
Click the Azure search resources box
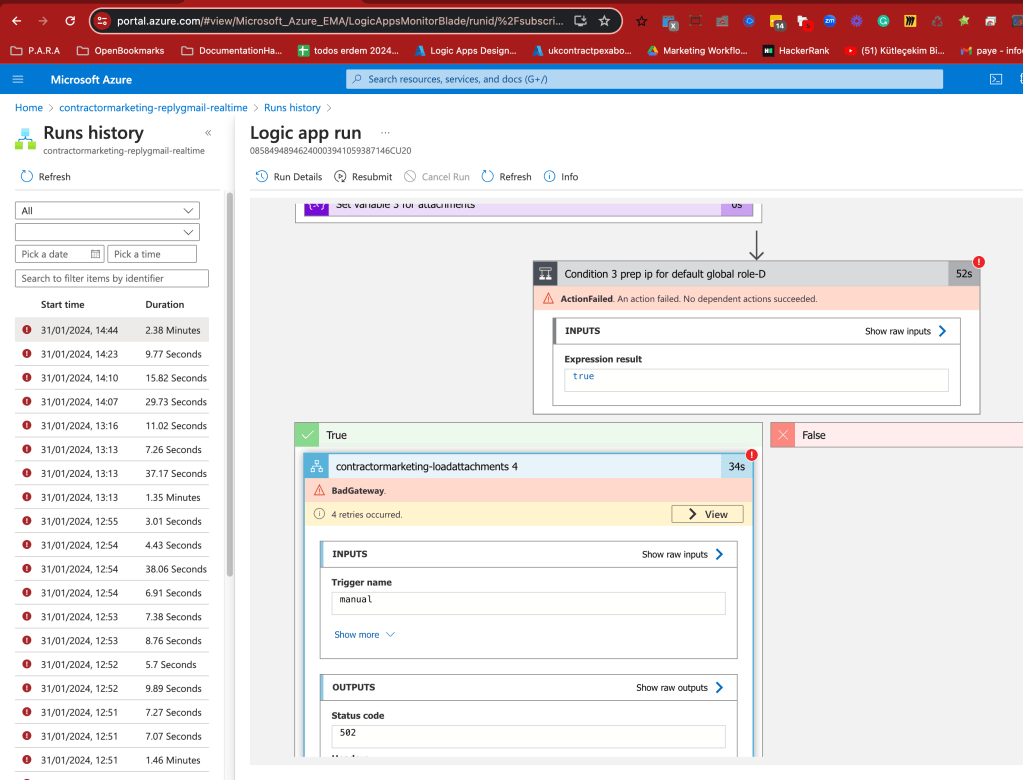coord(644,79)
